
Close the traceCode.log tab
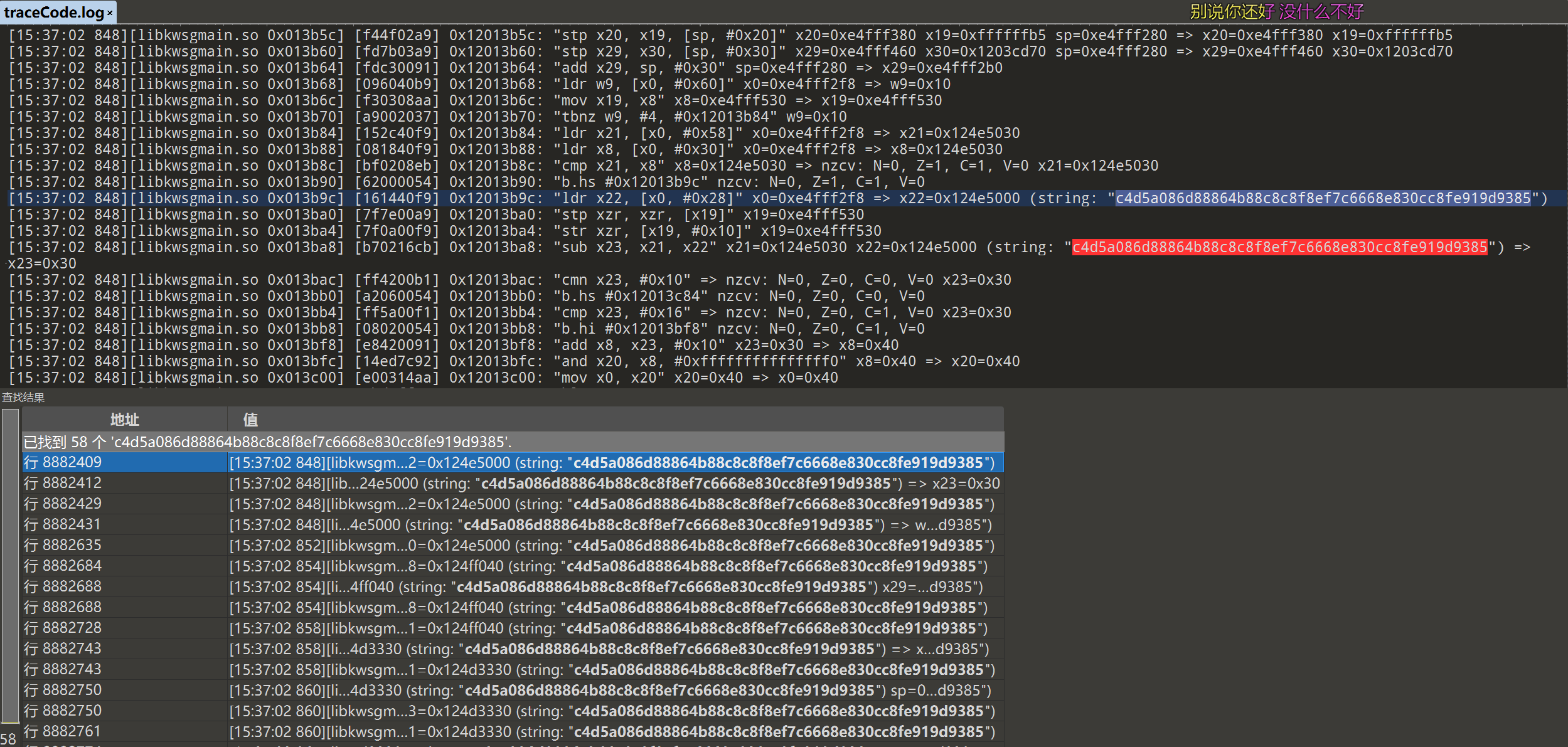(x=110, y=13)
